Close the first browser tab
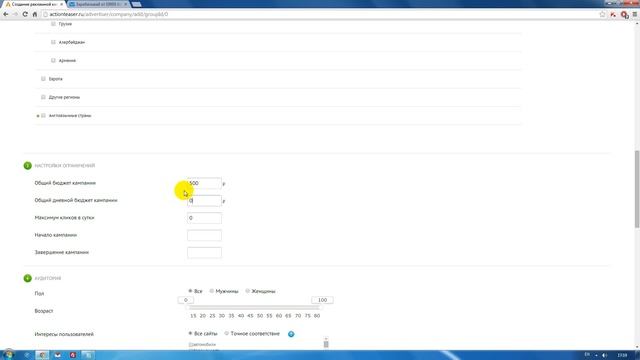The width and height of the screenshot is (640, 360). pos(61,4)
